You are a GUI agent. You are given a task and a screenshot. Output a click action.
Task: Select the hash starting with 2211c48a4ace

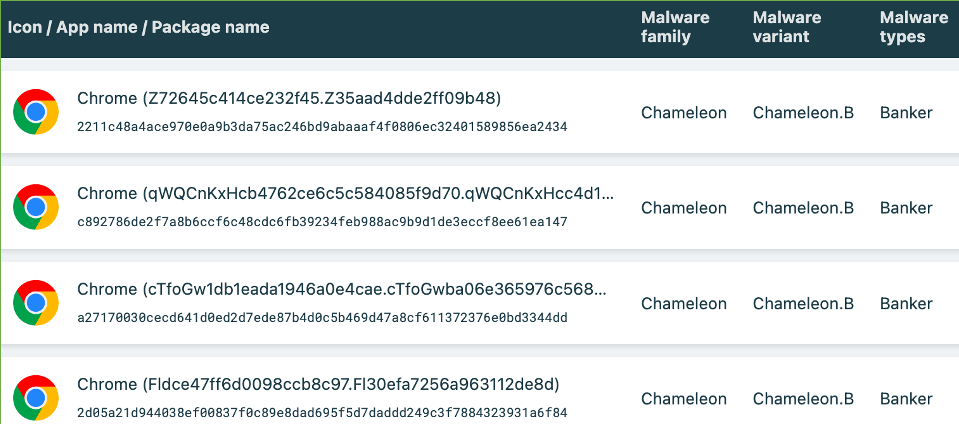321,127
